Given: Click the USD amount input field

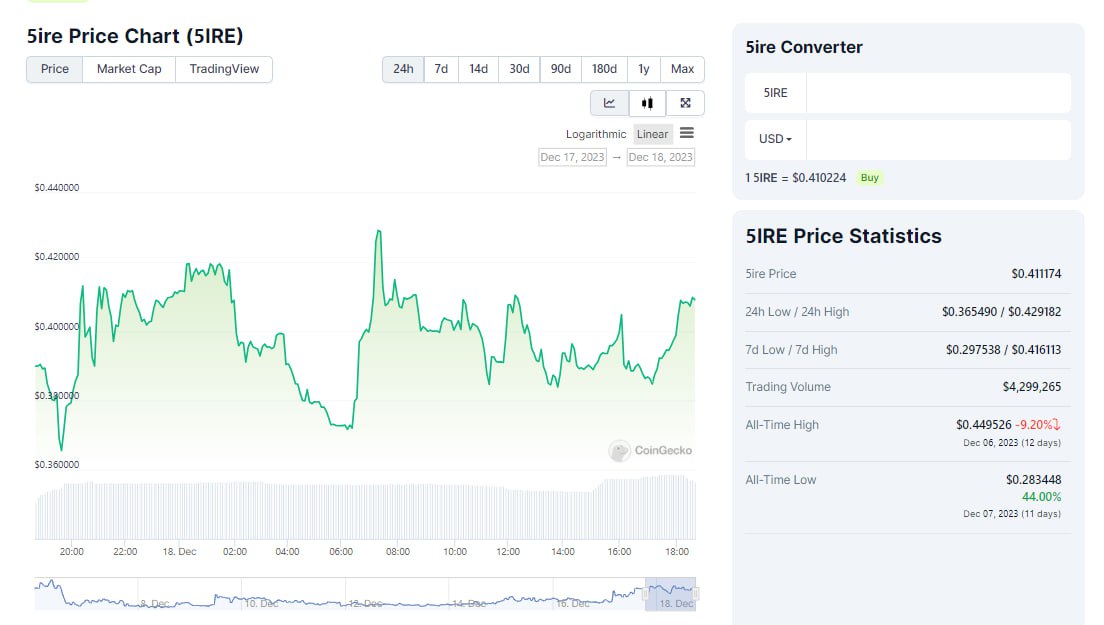Looking at the screenshot, I should pyautogui.click(x=937, y=140).
